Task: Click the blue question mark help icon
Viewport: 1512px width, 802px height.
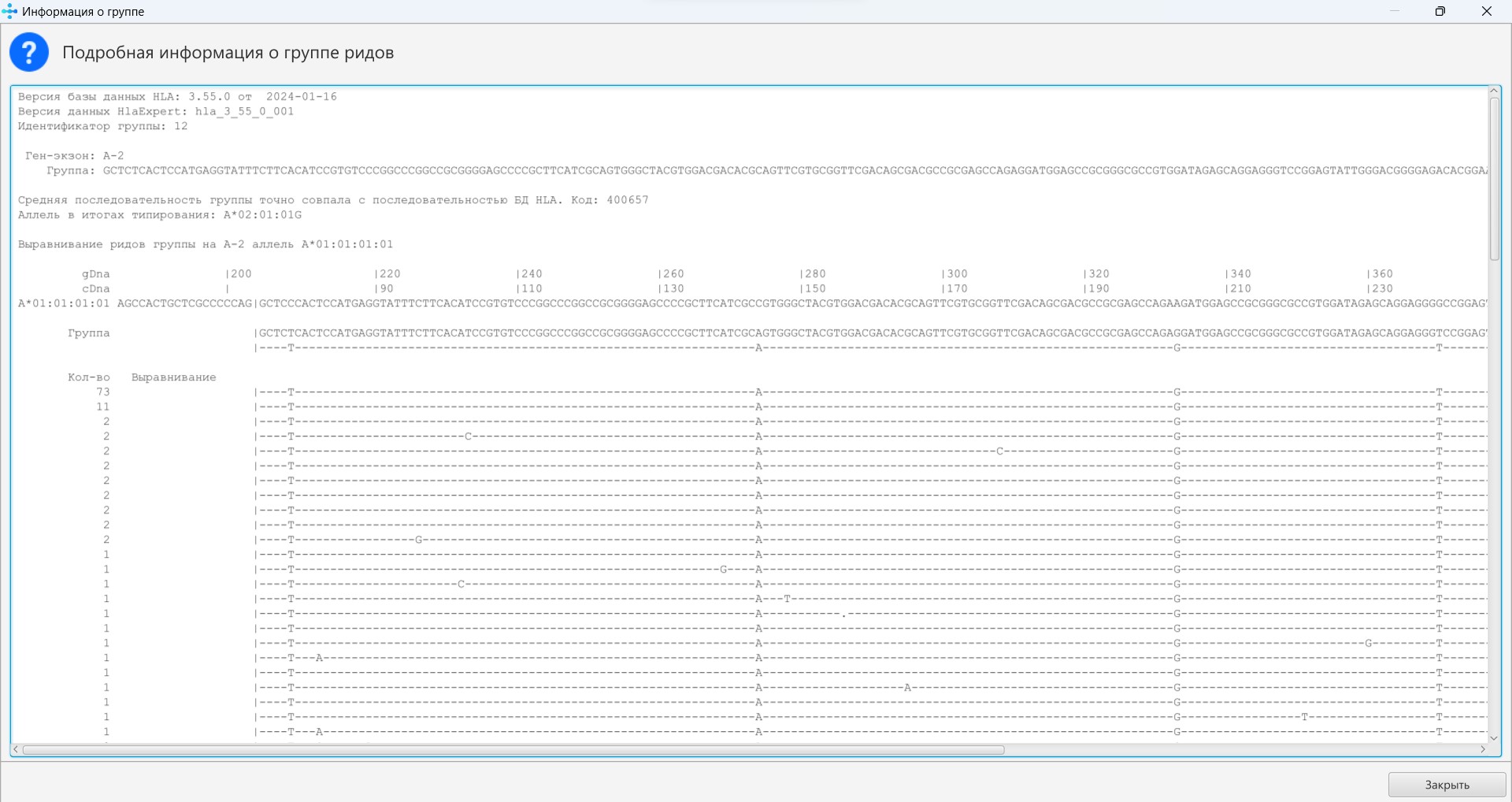Action: click(29, 53)
